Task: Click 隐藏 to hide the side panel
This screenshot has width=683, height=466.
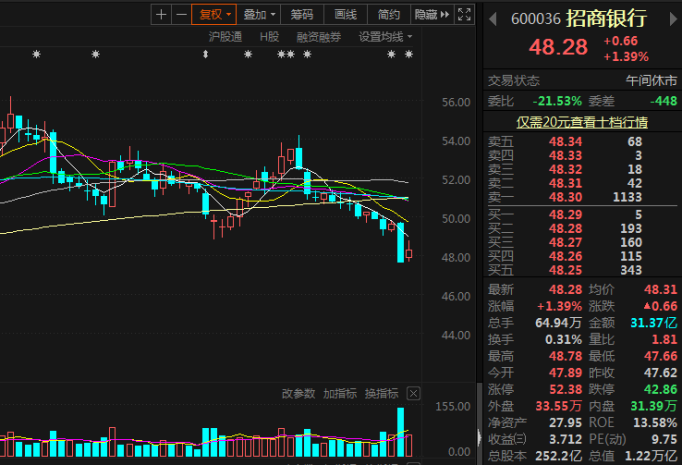Action: pos(432,14)
